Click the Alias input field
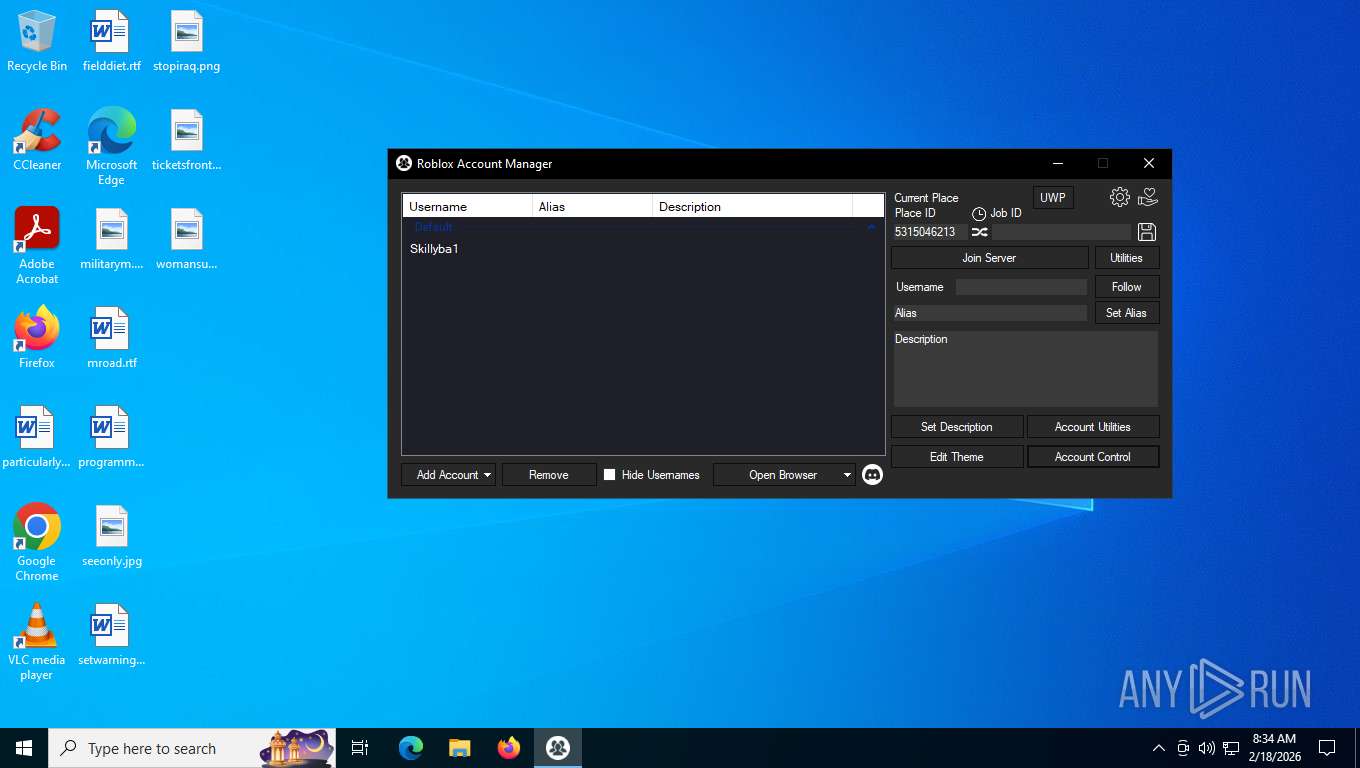The height and width of the screenshot is (768, 1360). (990, 313)
